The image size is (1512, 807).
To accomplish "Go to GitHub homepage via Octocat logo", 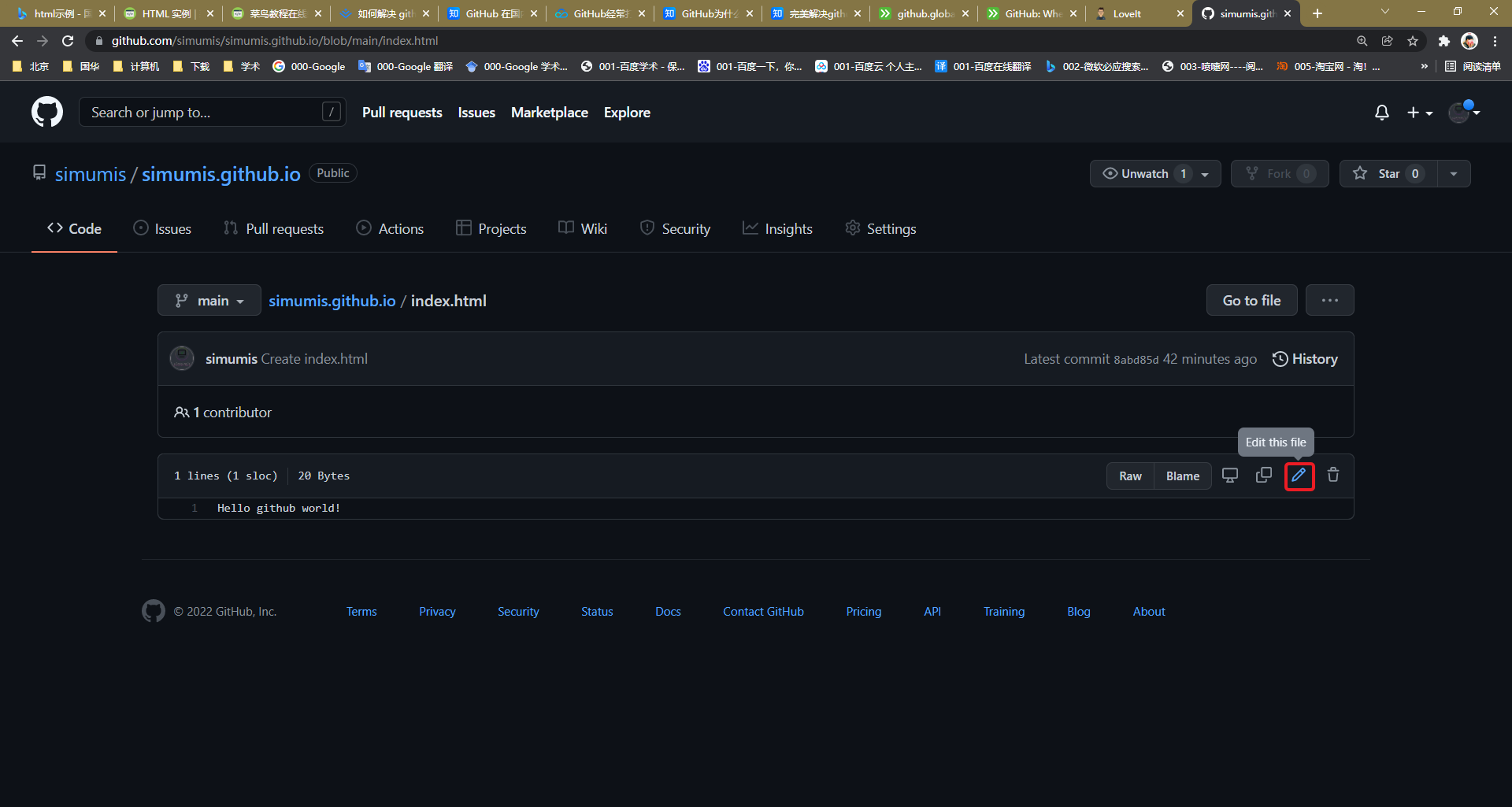I will [47, 113].
